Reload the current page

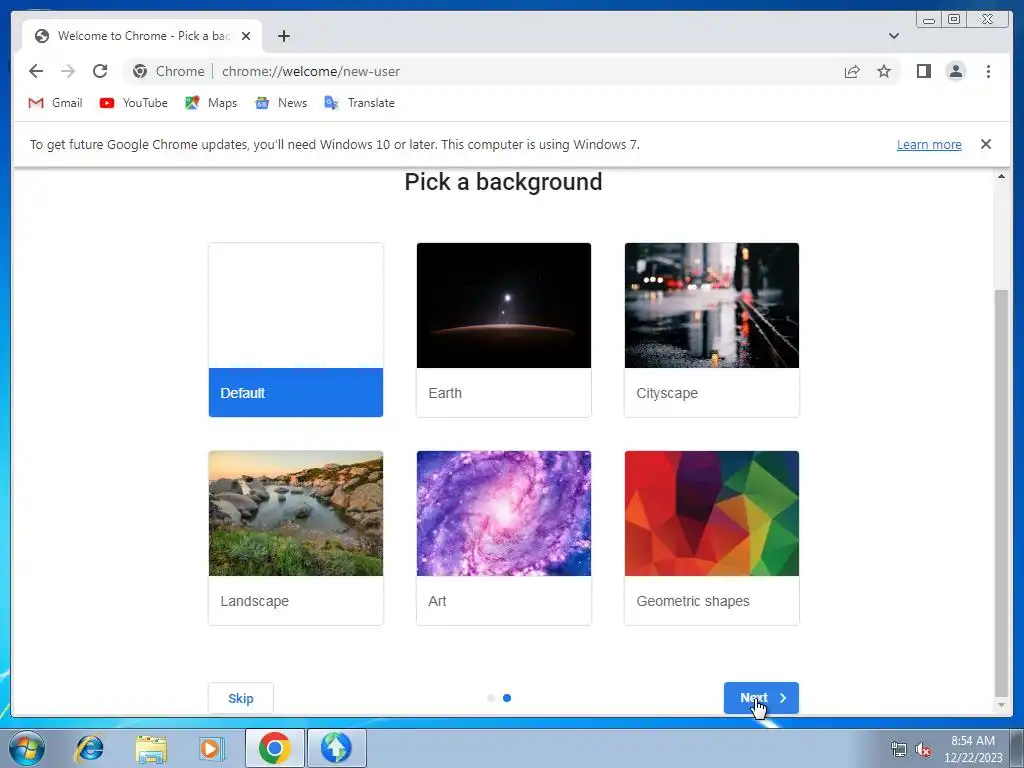pyautogui.click(x=100, y=71)
